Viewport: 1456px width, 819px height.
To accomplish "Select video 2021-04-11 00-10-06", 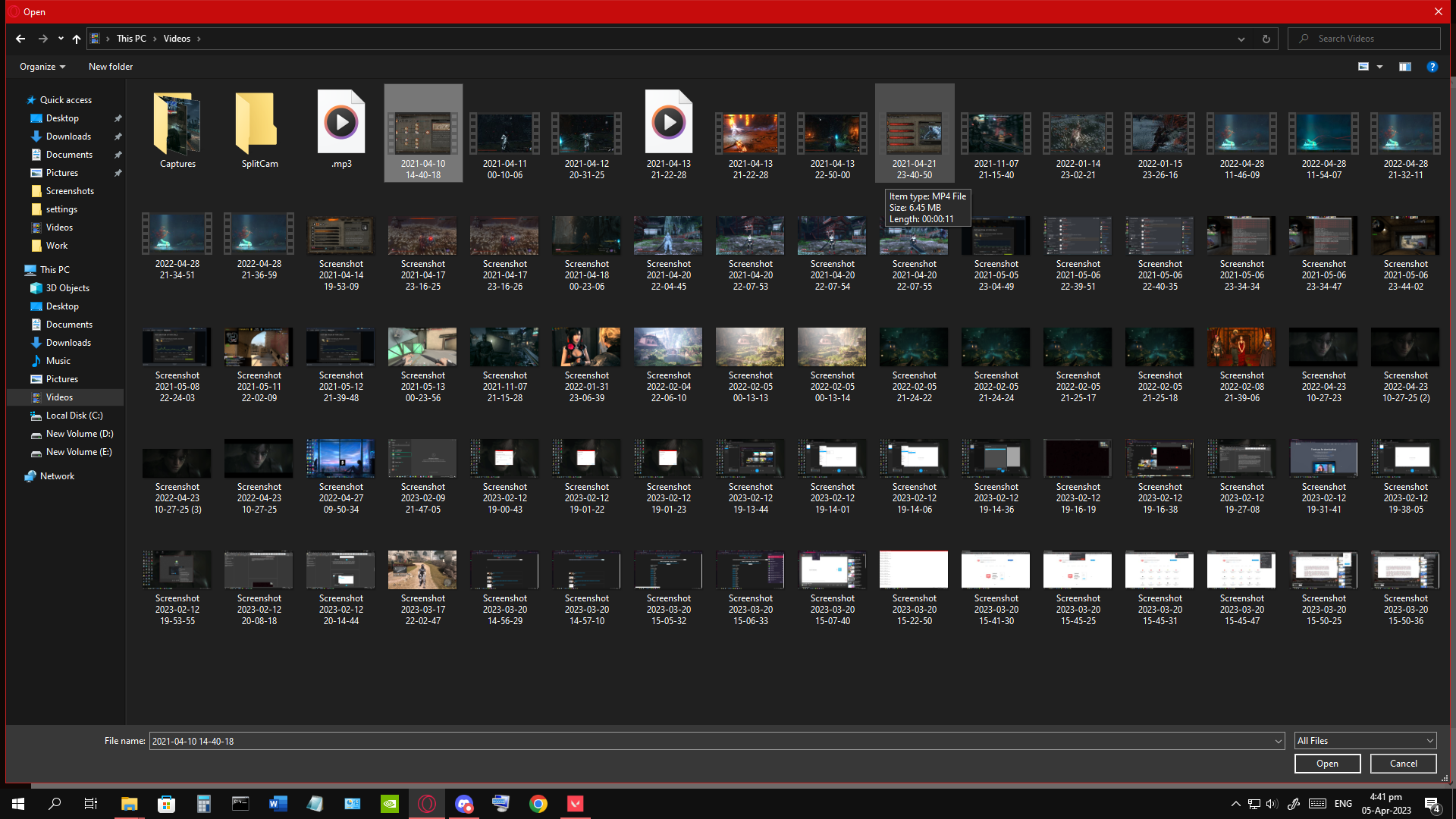I will 505,144.
